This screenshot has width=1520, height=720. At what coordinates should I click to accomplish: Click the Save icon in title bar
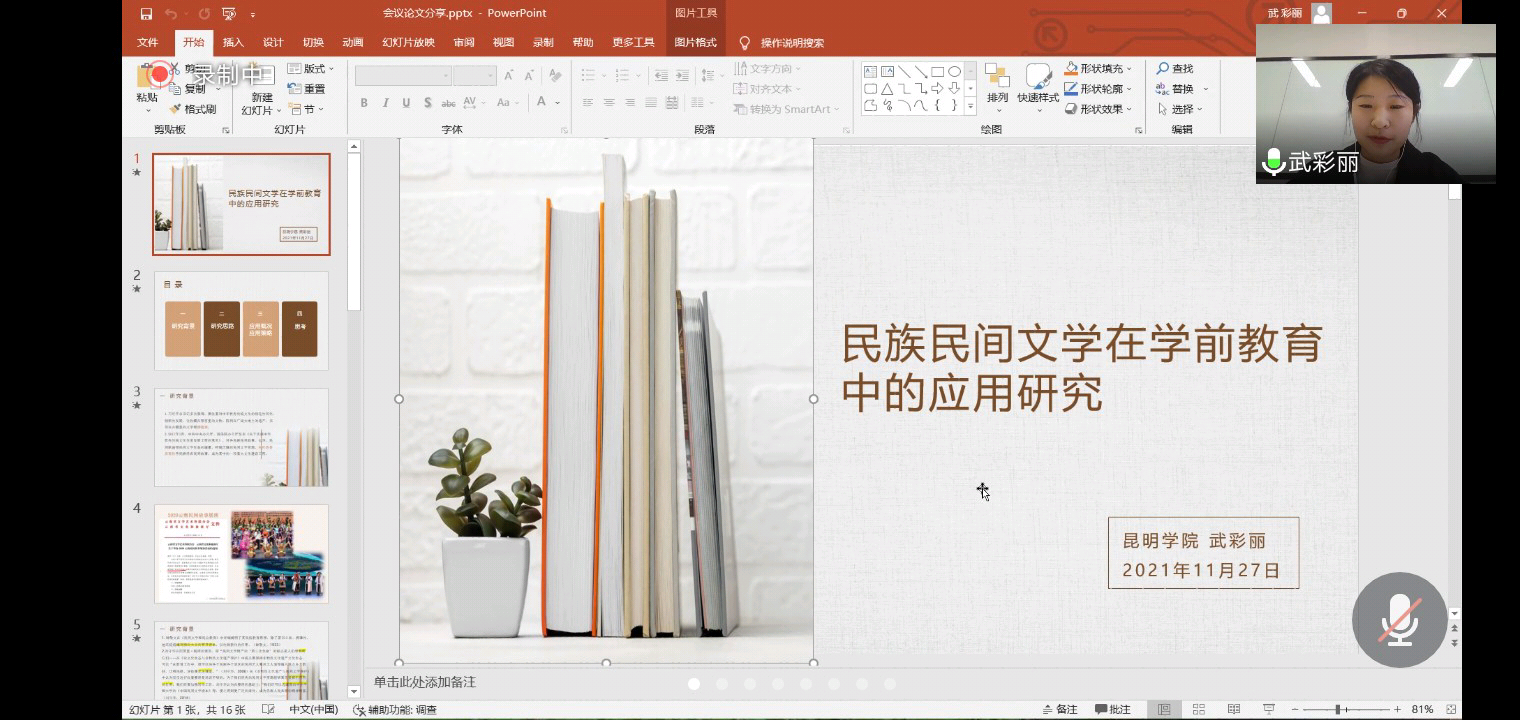[146, 14]
